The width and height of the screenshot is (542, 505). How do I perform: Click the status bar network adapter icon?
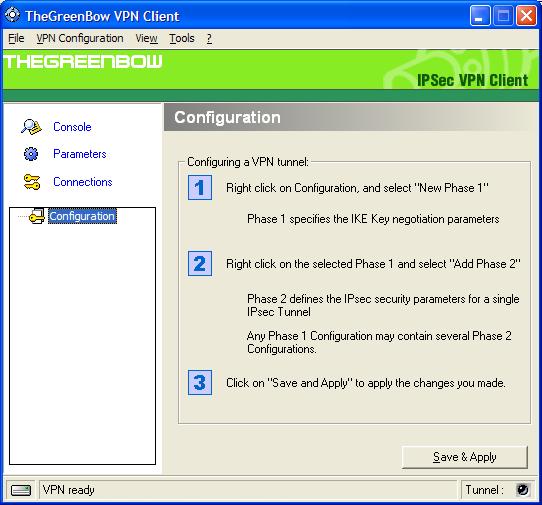pos(21,490)
